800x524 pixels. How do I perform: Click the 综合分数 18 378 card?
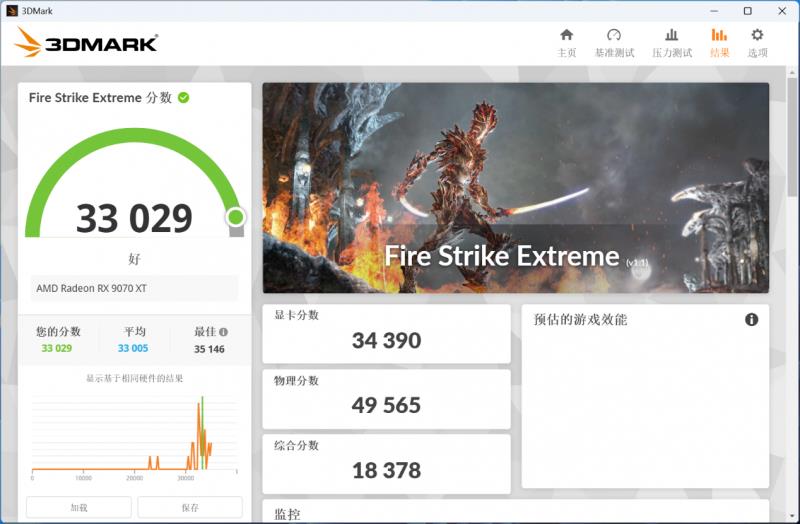pos(386,464)
